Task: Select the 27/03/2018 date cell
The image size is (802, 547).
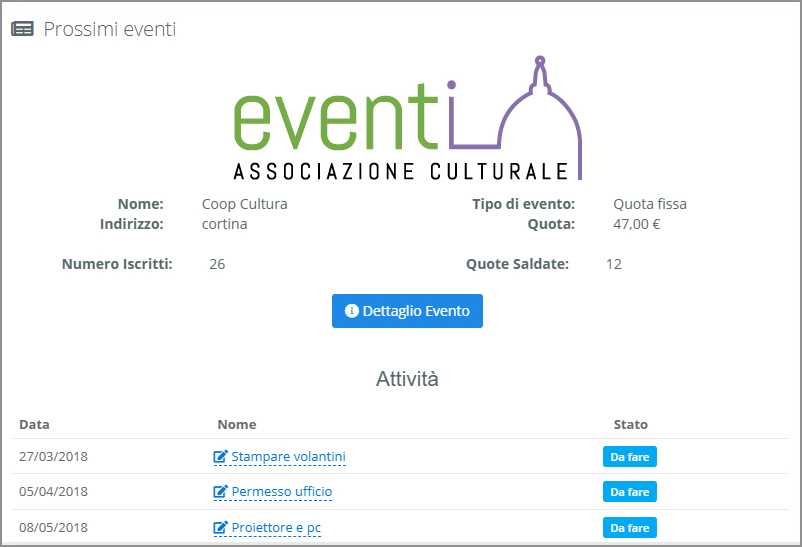Action: click(x=54, y=457)
